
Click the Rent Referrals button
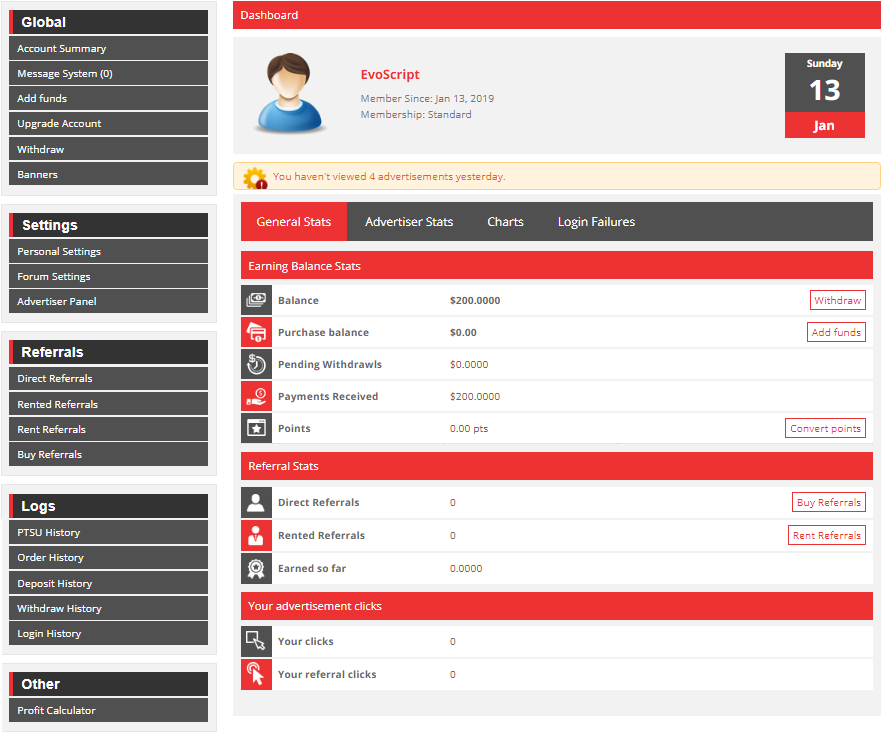826,535
